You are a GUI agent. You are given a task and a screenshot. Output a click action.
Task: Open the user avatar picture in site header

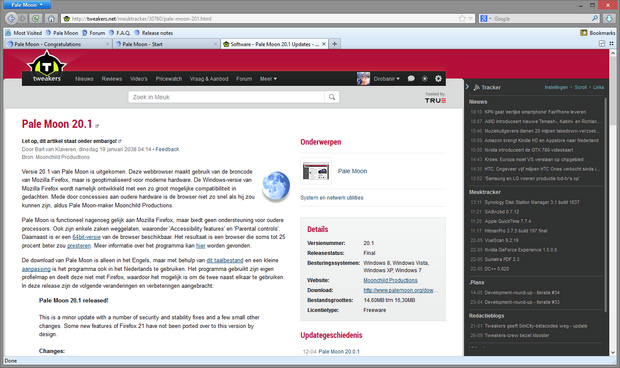[x=363, y=79]
